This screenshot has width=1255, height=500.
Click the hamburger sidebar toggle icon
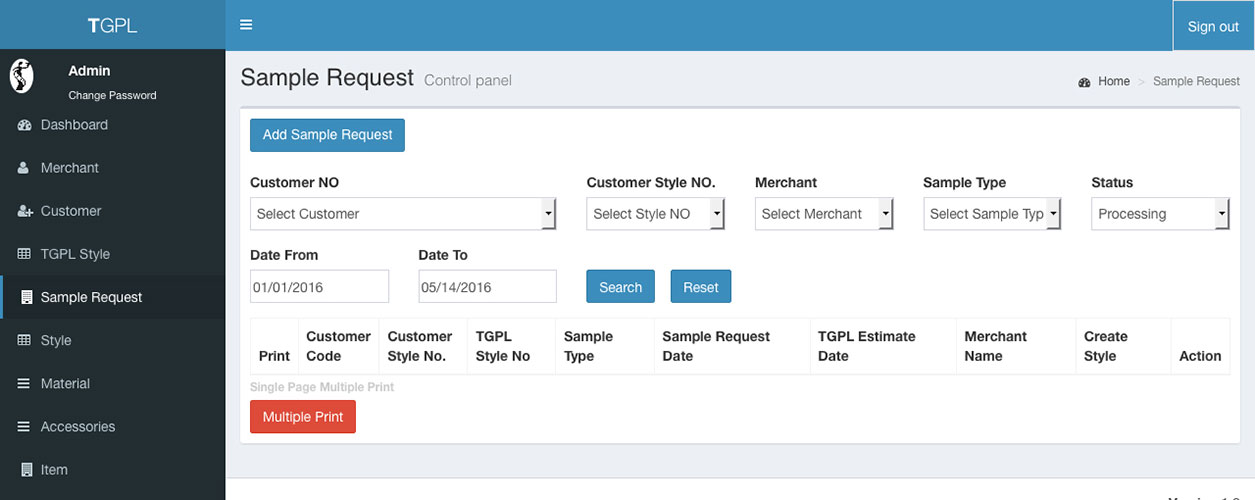point(246,25)
